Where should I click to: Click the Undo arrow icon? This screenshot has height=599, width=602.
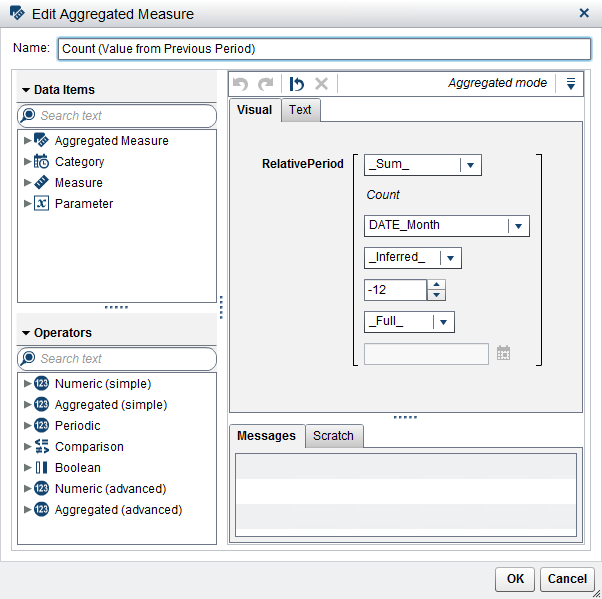pos(240,85)
